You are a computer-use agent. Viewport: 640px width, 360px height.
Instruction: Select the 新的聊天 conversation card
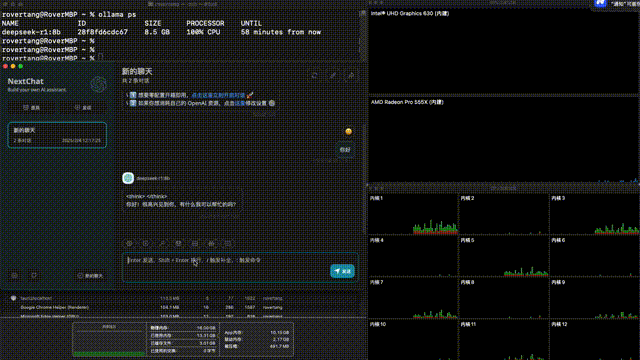[57, 135]
